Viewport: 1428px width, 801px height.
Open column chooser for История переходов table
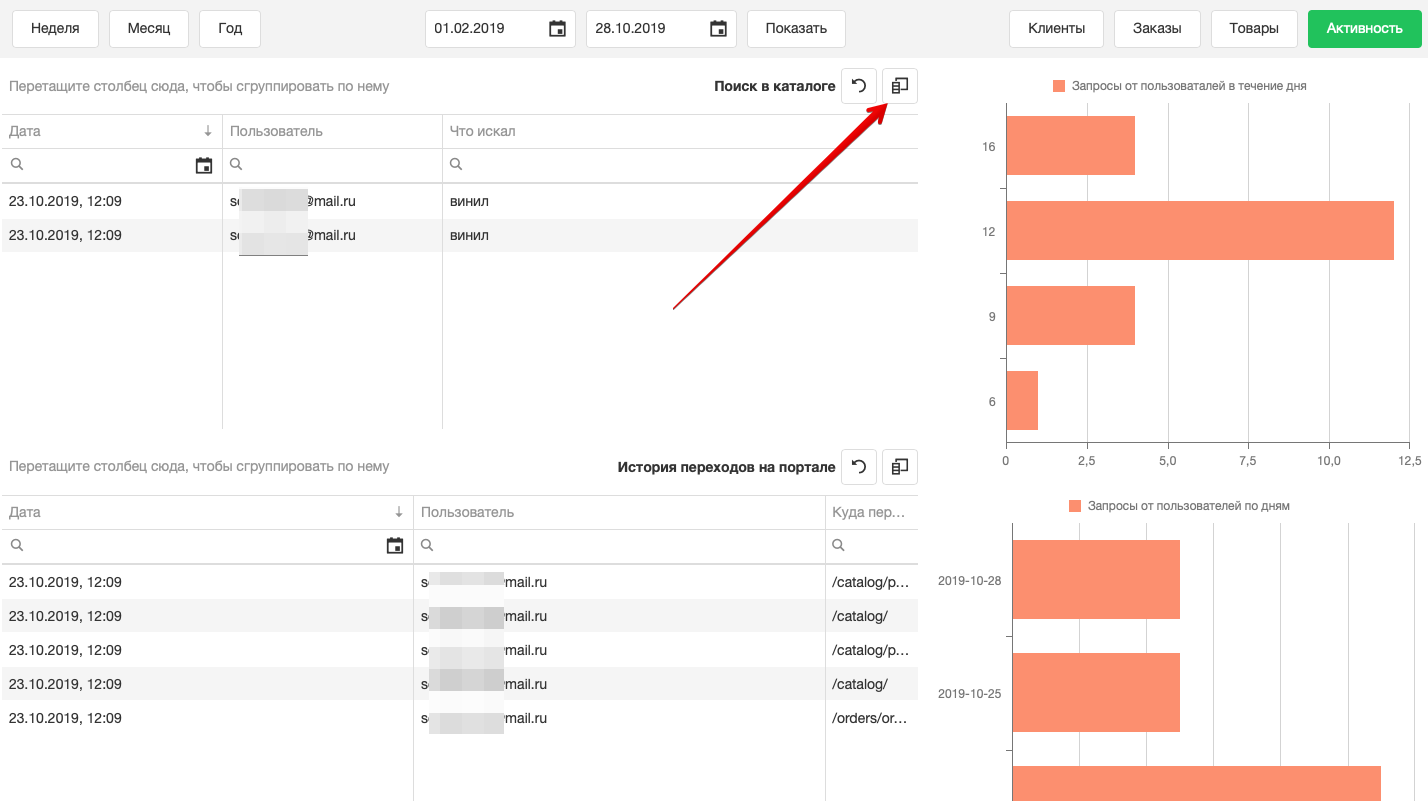(900, 466)
